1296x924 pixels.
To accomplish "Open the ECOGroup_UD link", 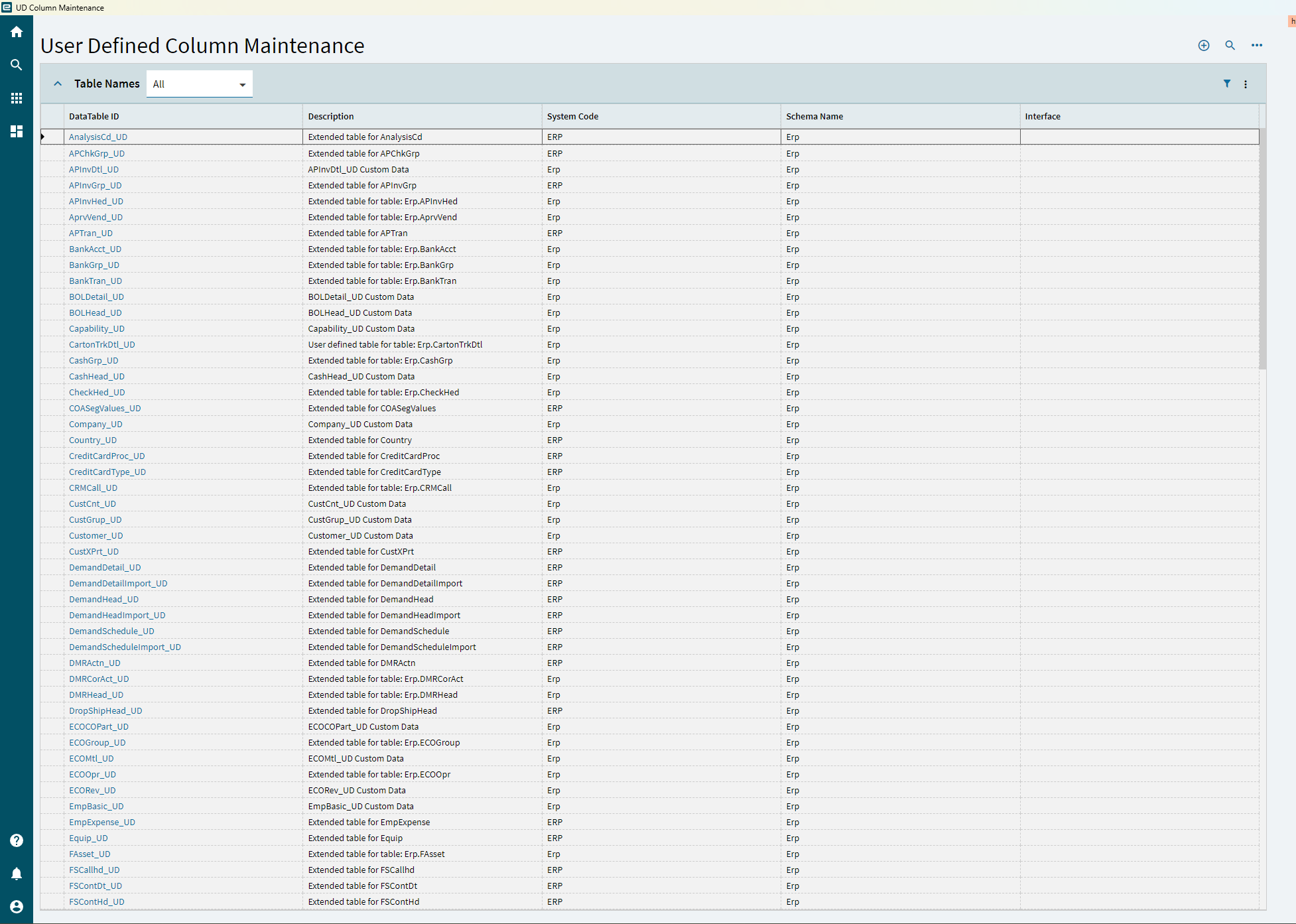I will point(97,742).
